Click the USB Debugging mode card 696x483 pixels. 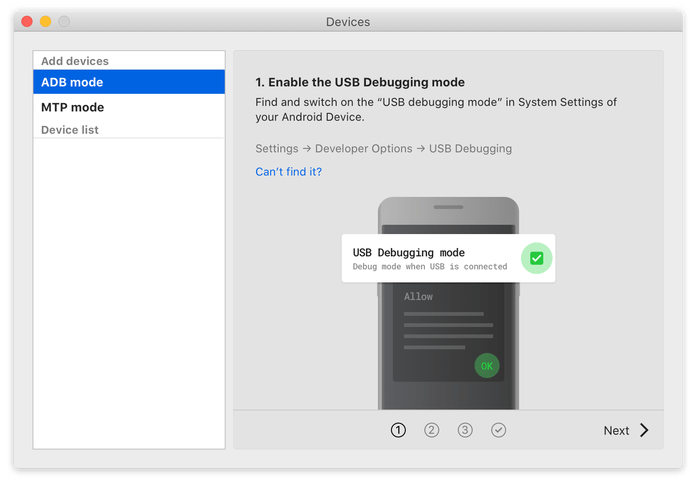click(x=430, y=258)
